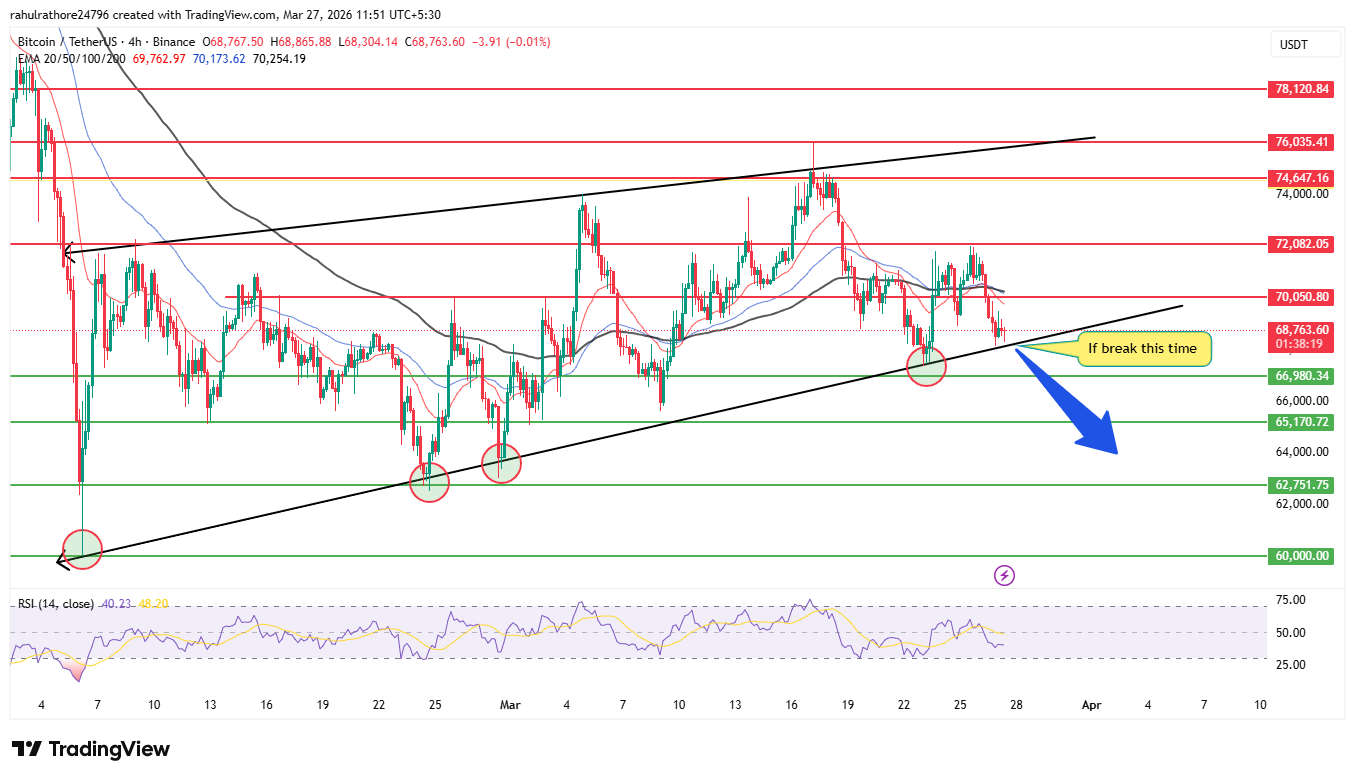Click the arrowhead at the lower trendline's left end
This screenshot has width=1355, height=779.
(62, 562)
